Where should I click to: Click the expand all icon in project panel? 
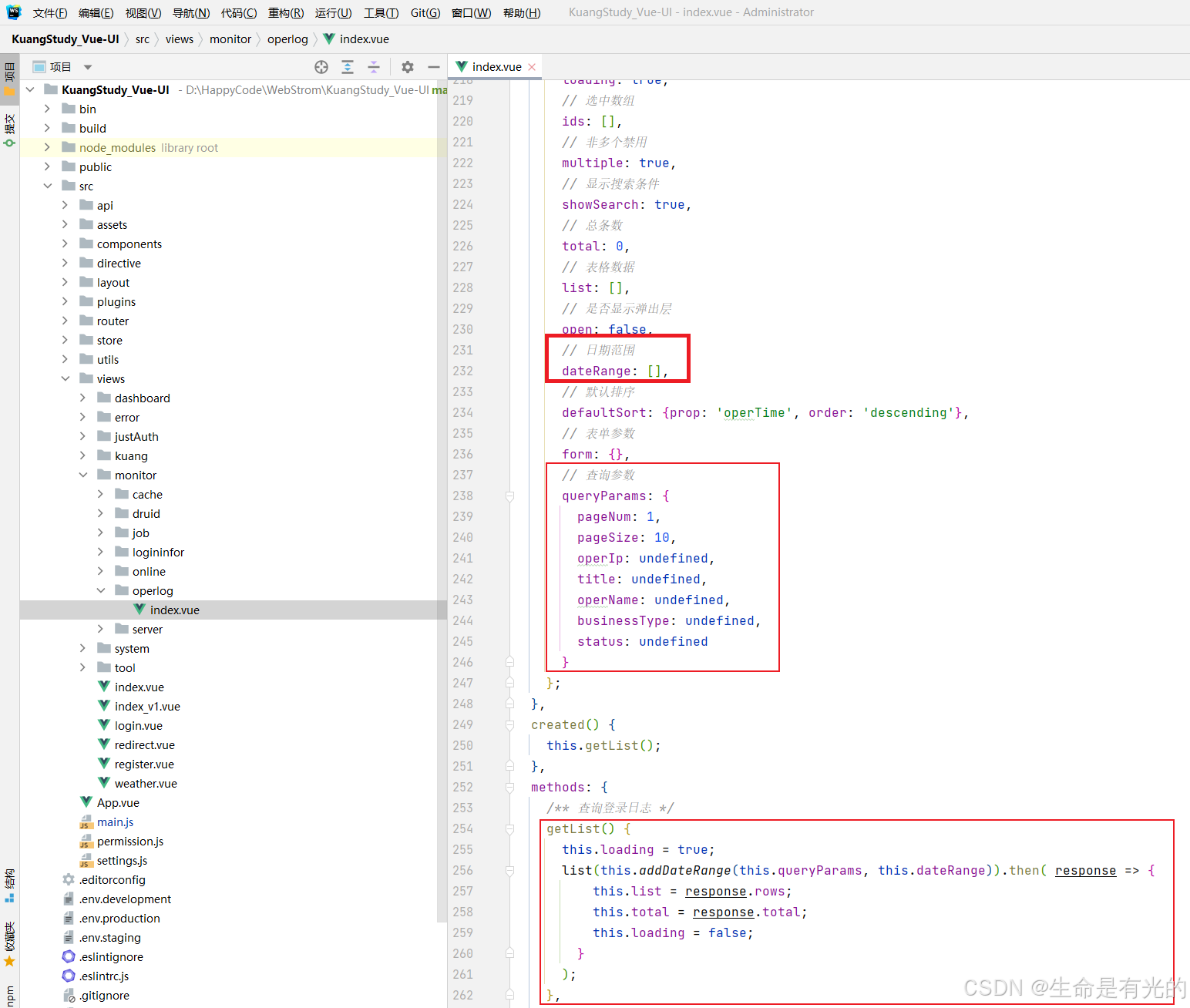click(348, 67)
